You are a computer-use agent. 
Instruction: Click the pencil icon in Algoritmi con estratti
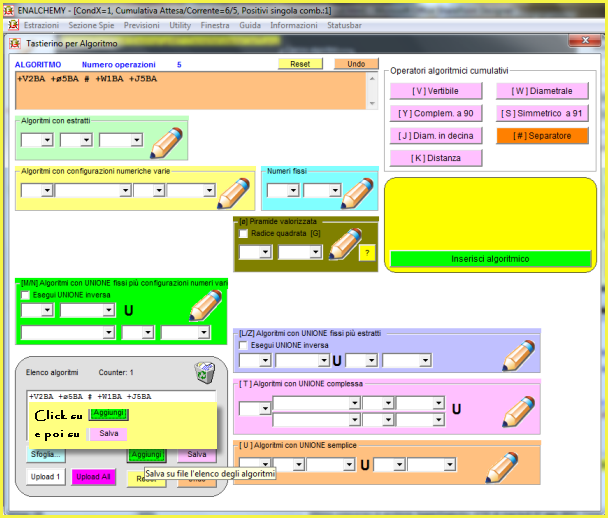coord(166,142)
